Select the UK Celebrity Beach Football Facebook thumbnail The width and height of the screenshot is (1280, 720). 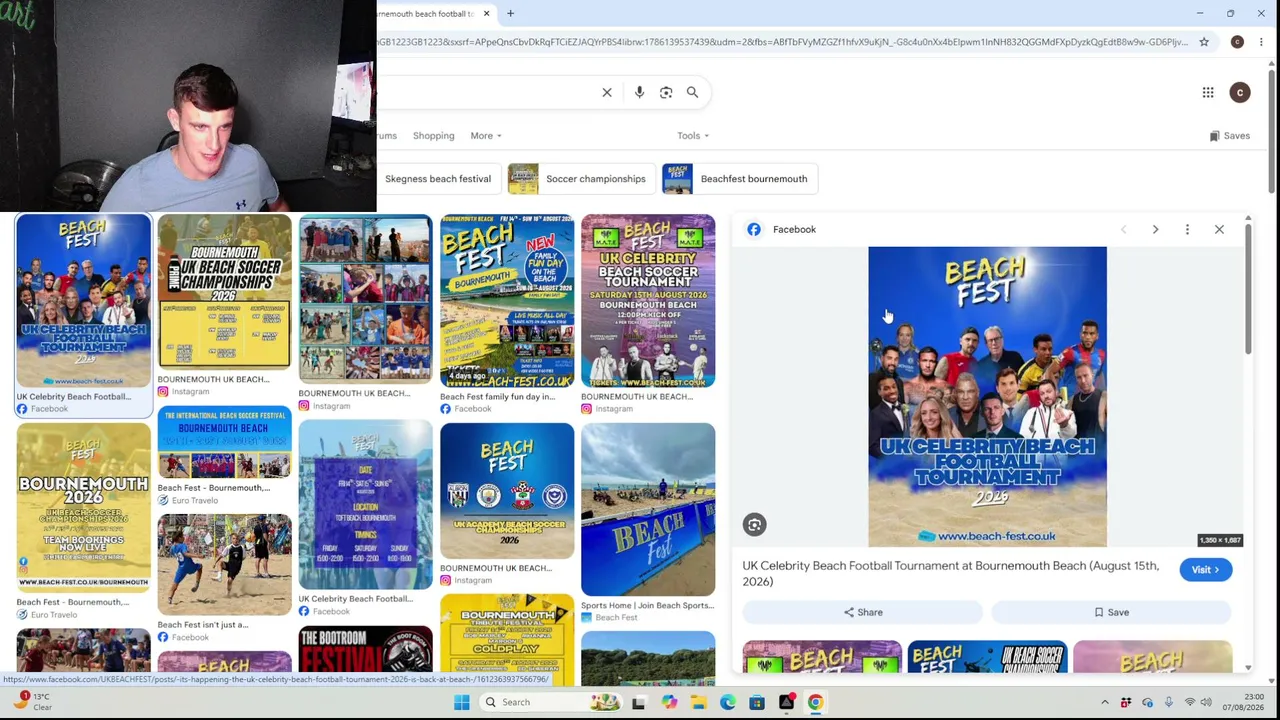point(83,301)
